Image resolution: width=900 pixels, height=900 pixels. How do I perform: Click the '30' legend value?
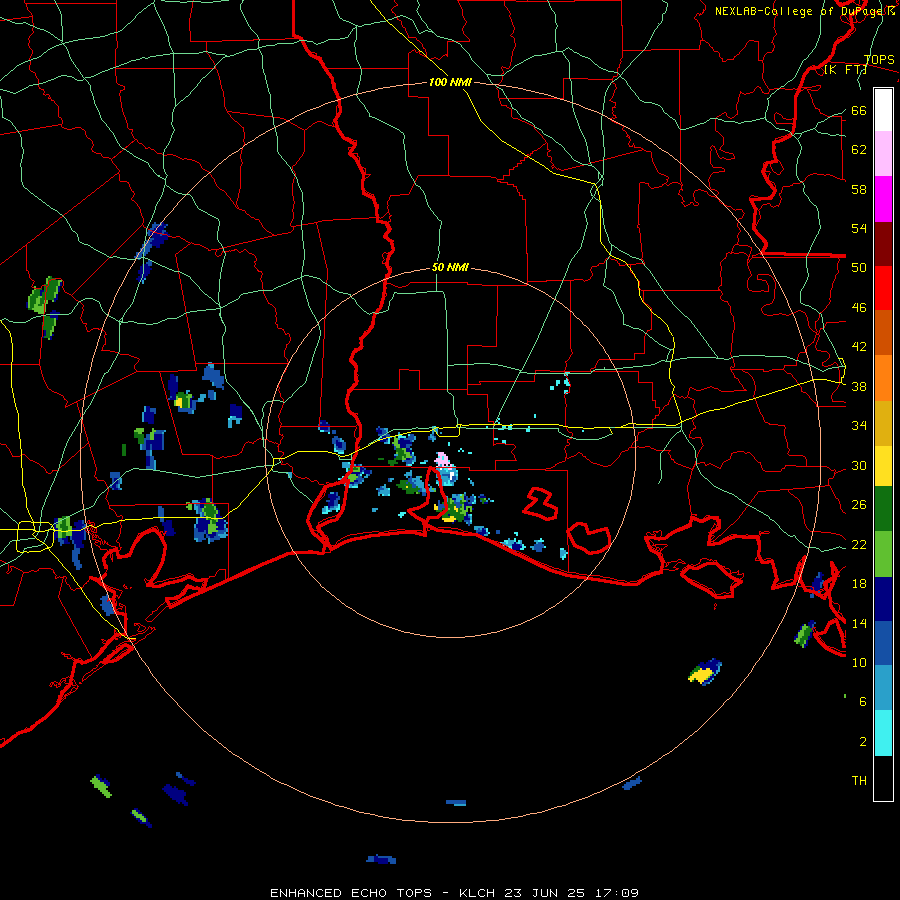[859, 465]
